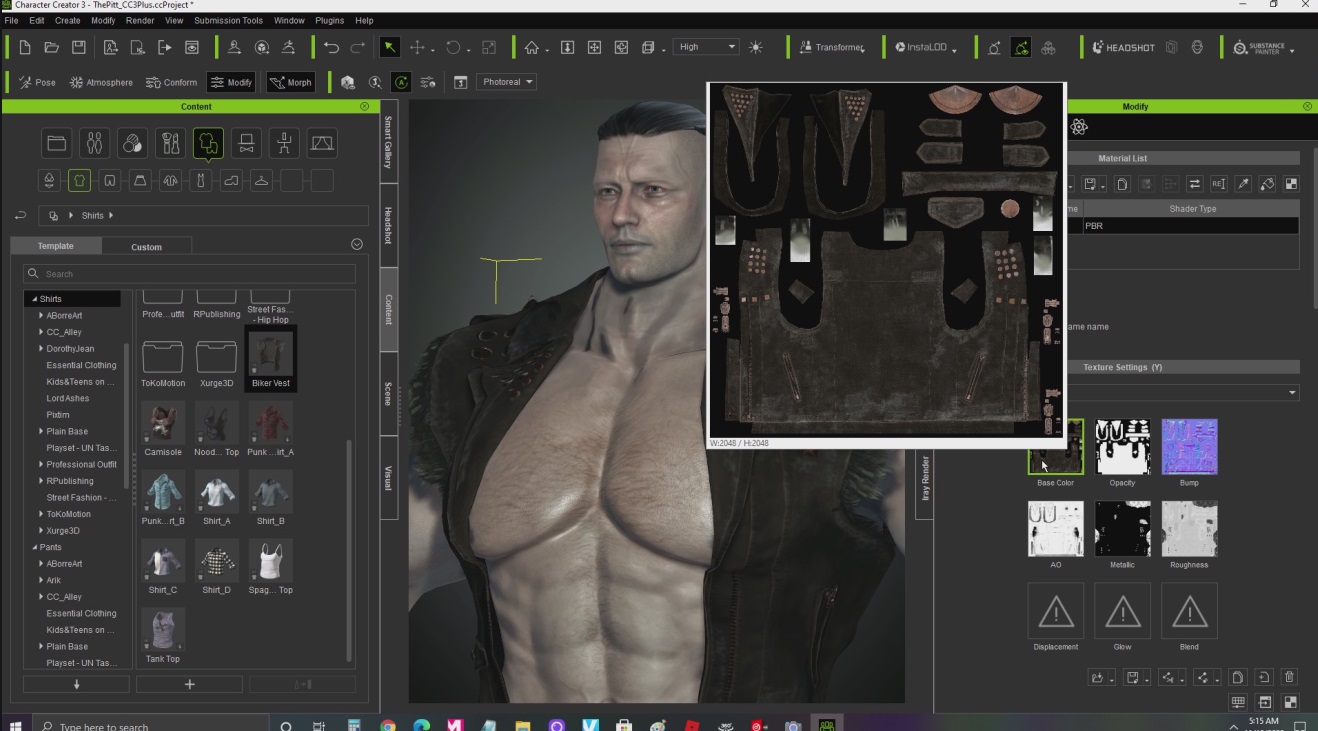The width and height of the screenshot is (1318, 731).
Task: Open the File menu
Action: tap(11, 20)
